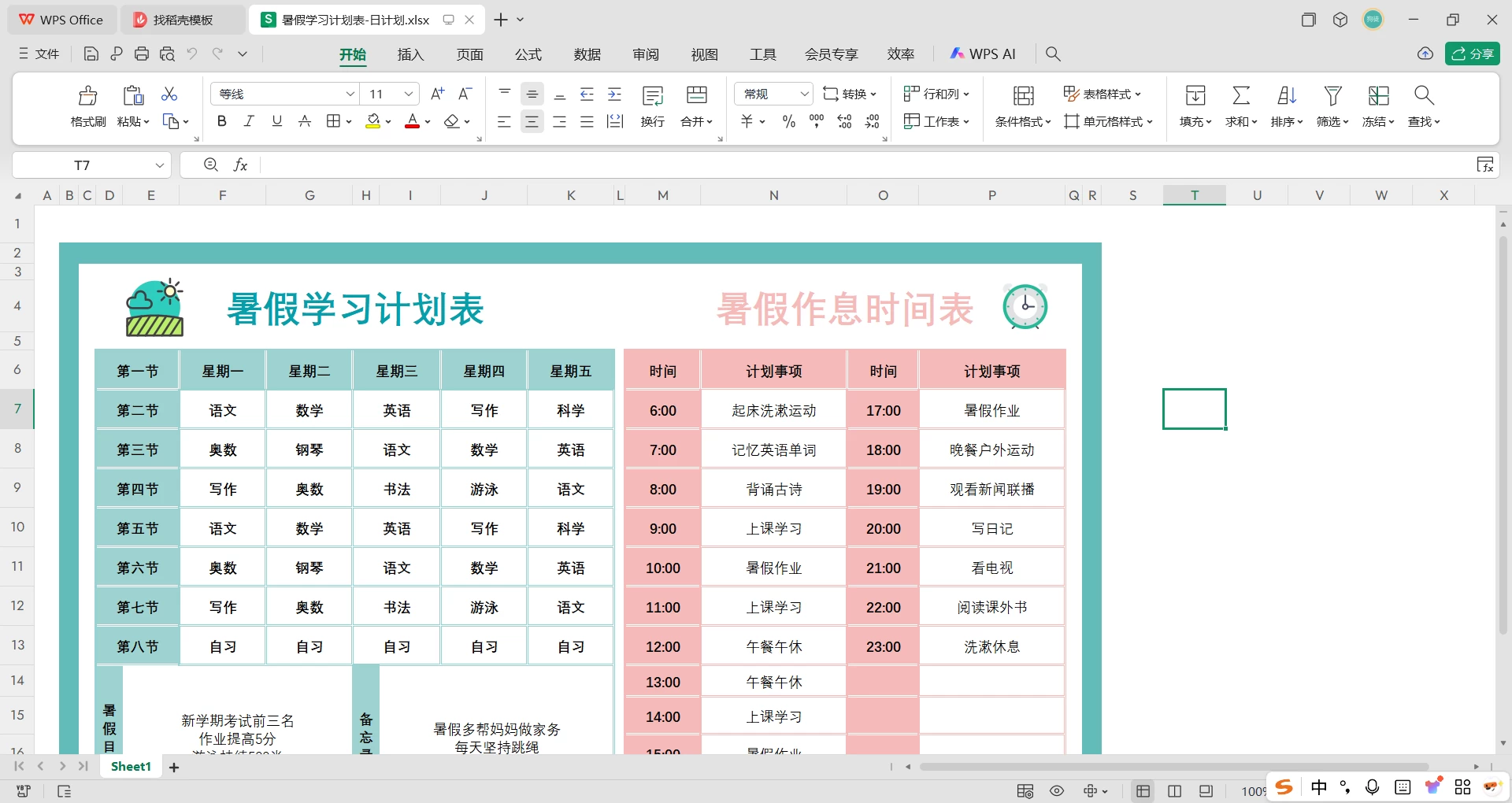Click the thousands separator icon
1512x803 pixels.
pyautogui.click(x=817, y=121)
